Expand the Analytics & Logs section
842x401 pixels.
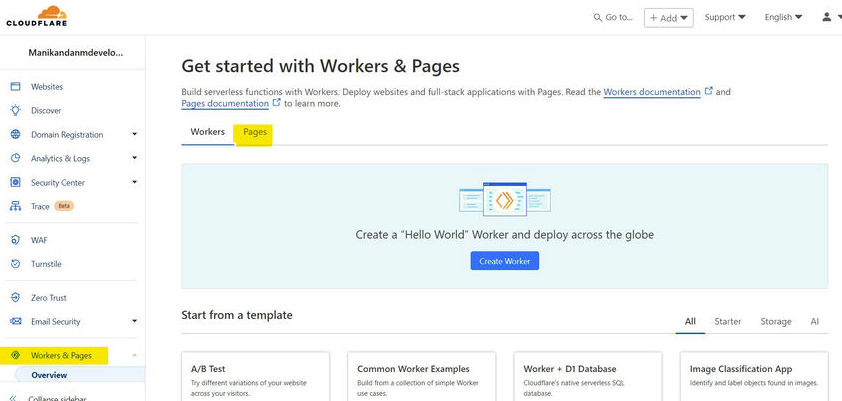[x=134, y=159]
